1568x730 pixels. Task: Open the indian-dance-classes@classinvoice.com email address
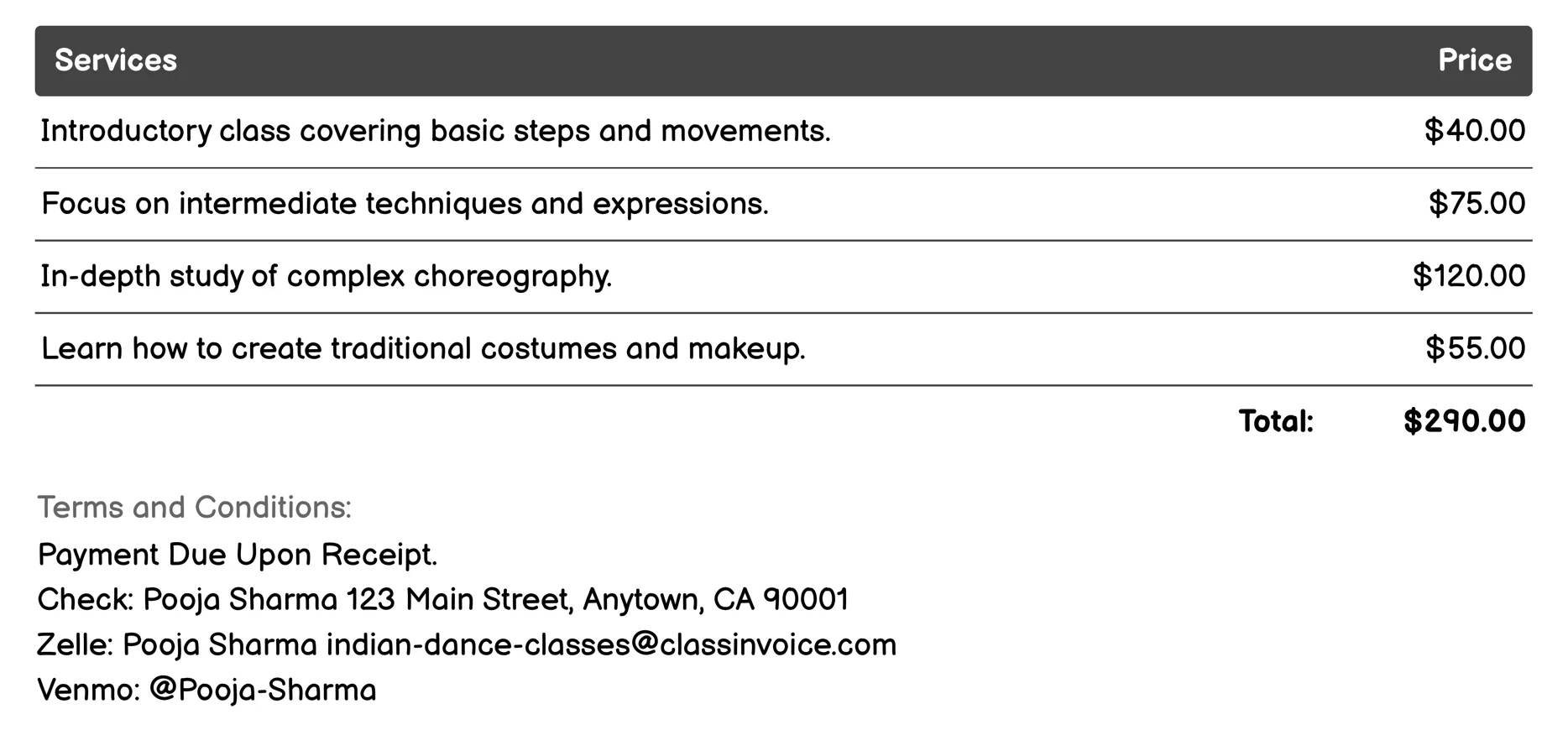[x=611, y=645]
